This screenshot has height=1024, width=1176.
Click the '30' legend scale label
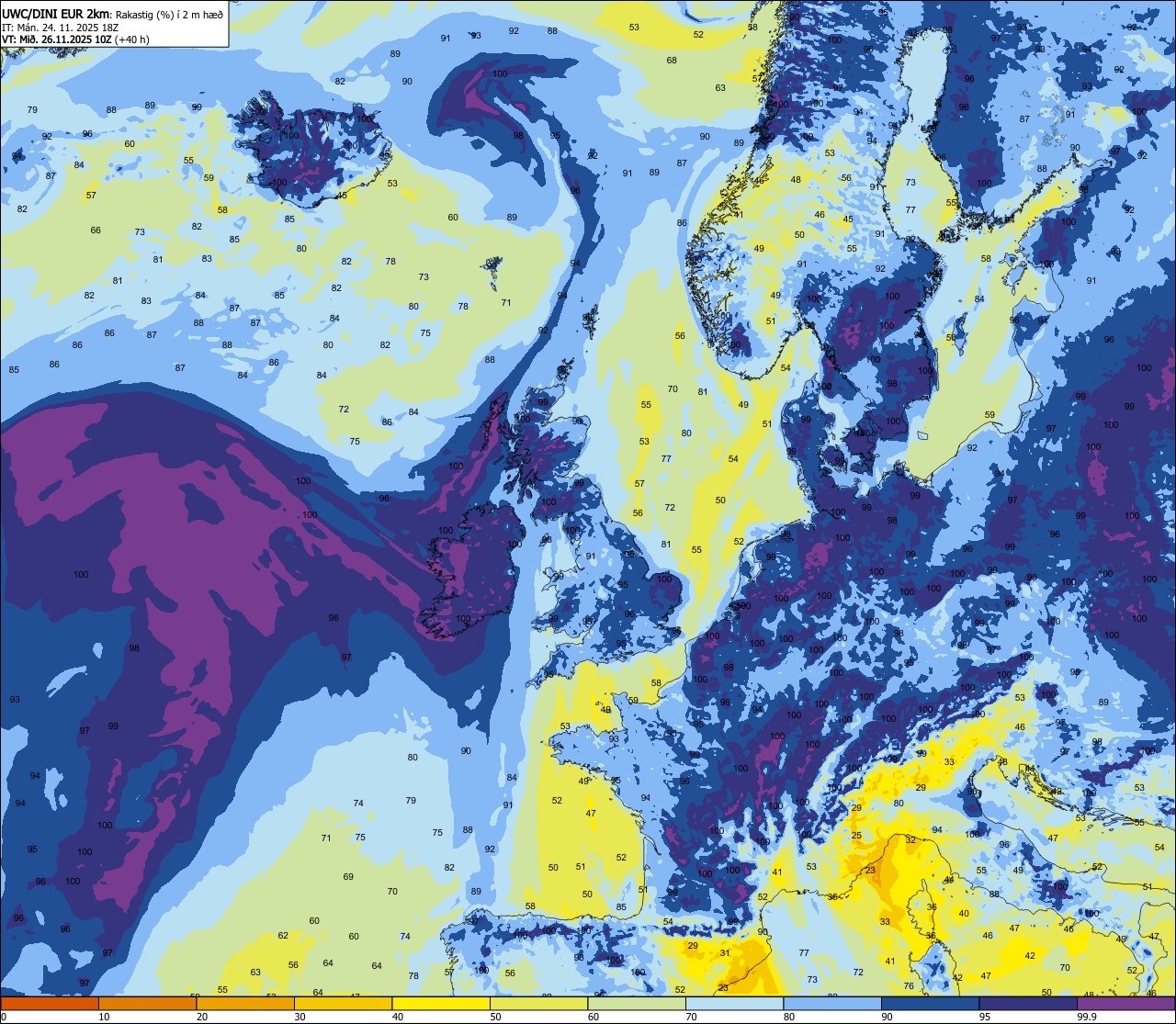pos(300,1017)
